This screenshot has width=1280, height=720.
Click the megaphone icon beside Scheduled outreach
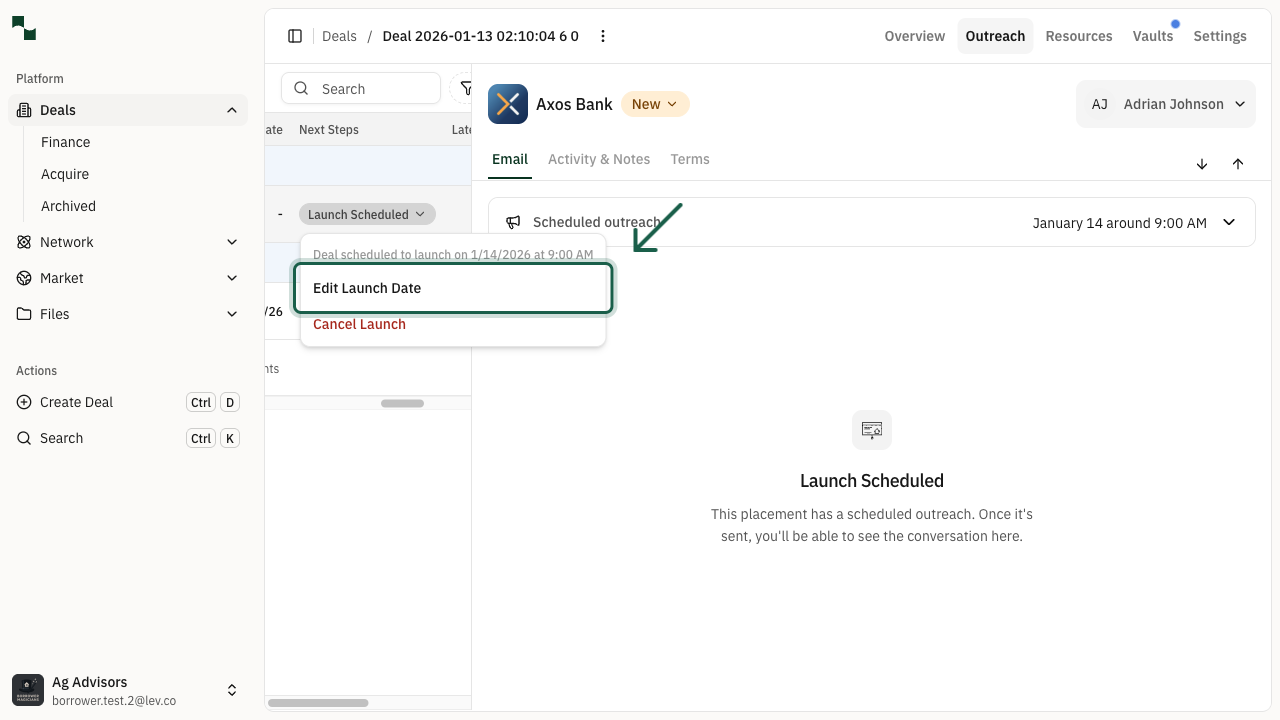[x=513, y=222]
